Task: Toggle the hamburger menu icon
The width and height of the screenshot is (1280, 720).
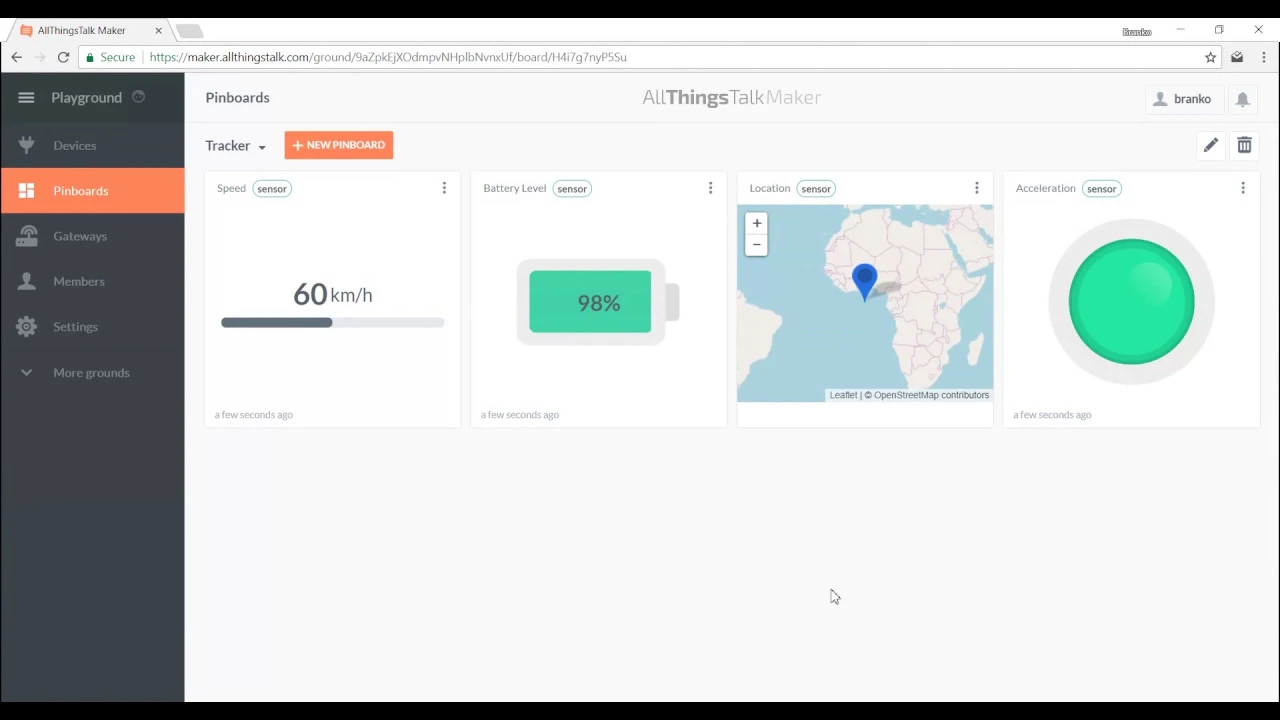Action: point(26,97)
